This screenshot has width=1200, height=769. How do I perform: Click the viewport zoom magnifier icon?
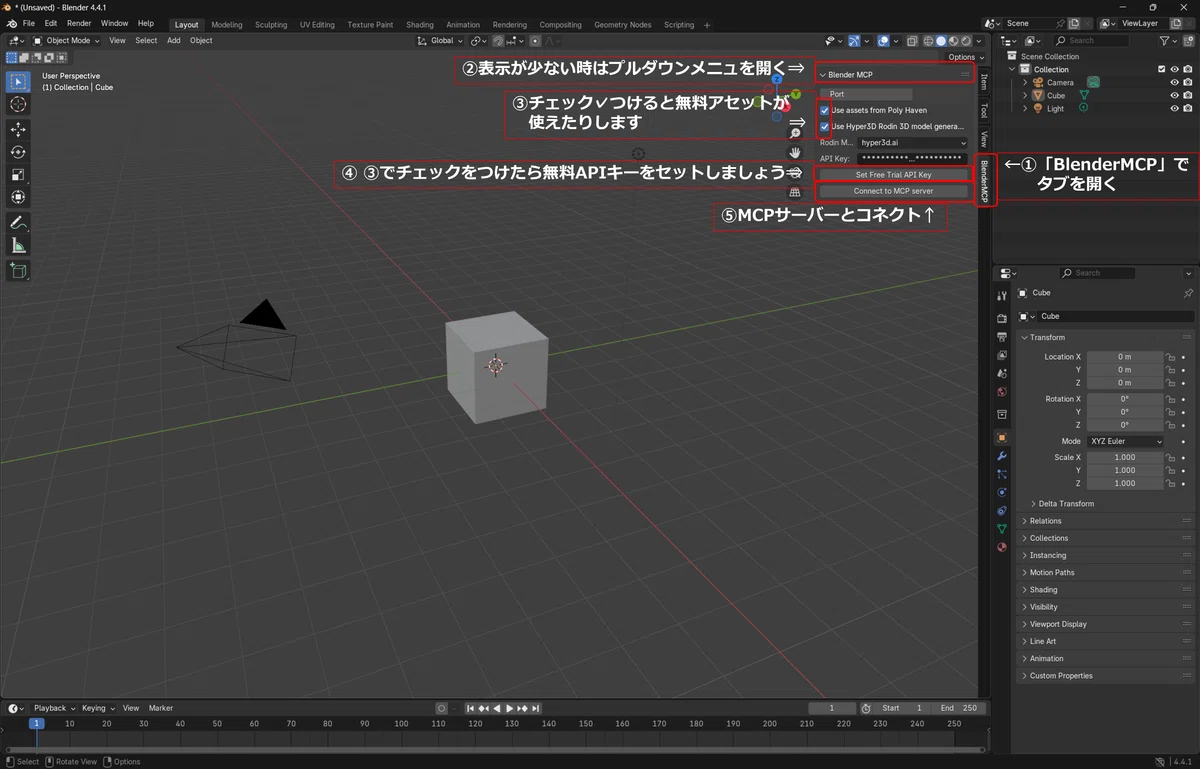point(795,133)
